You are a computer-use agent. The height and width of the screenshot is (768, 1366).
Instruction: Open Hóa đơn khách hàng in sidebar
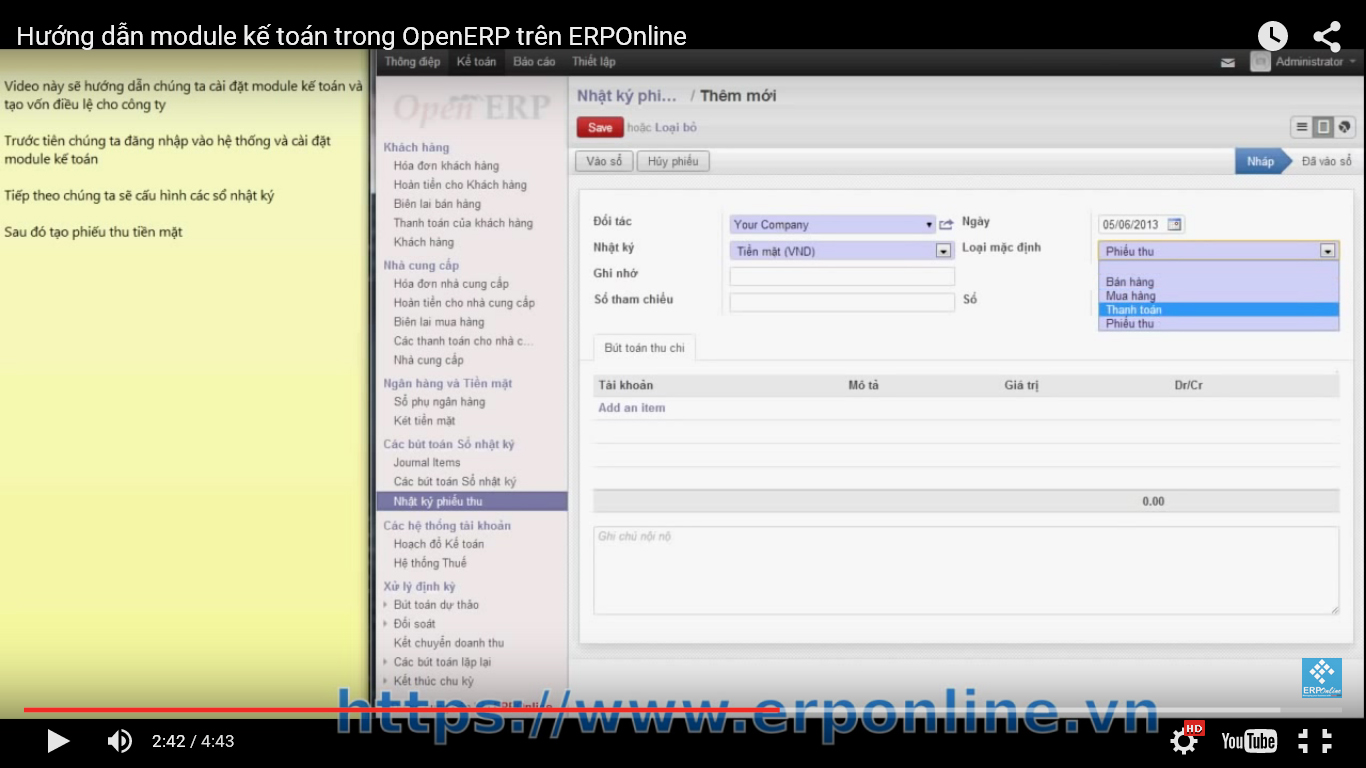pos(446,166)
